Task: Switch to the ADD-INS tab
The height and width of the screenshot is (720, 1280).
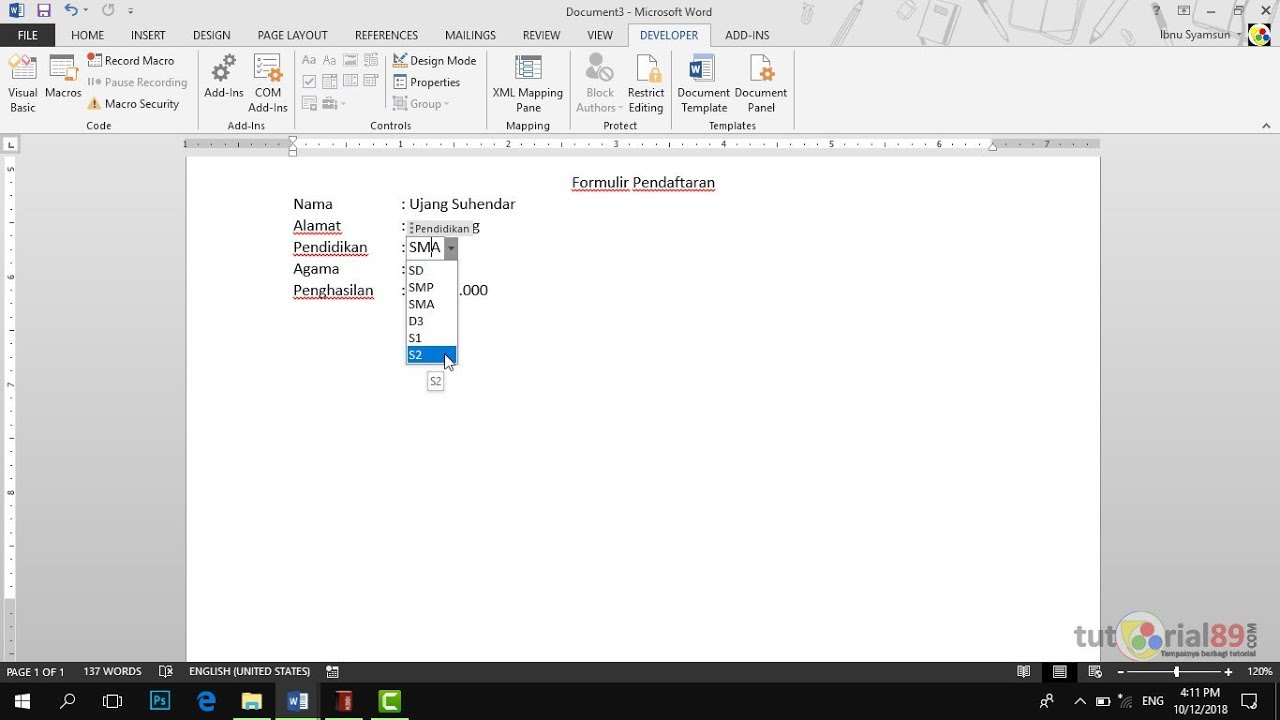Action: pos(747,35)
